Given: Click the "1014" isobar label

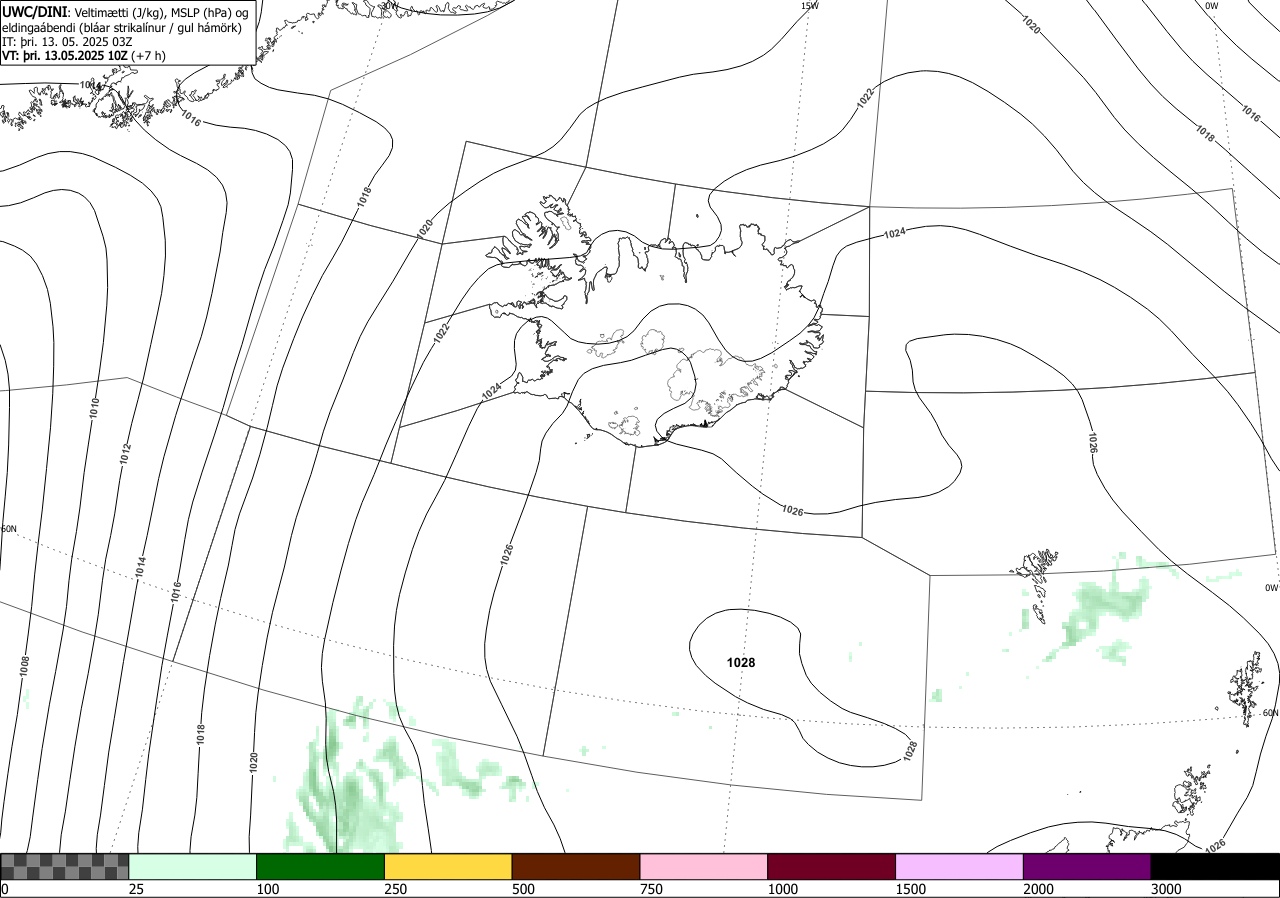Looking at the screenshot, I should [142, 567].
